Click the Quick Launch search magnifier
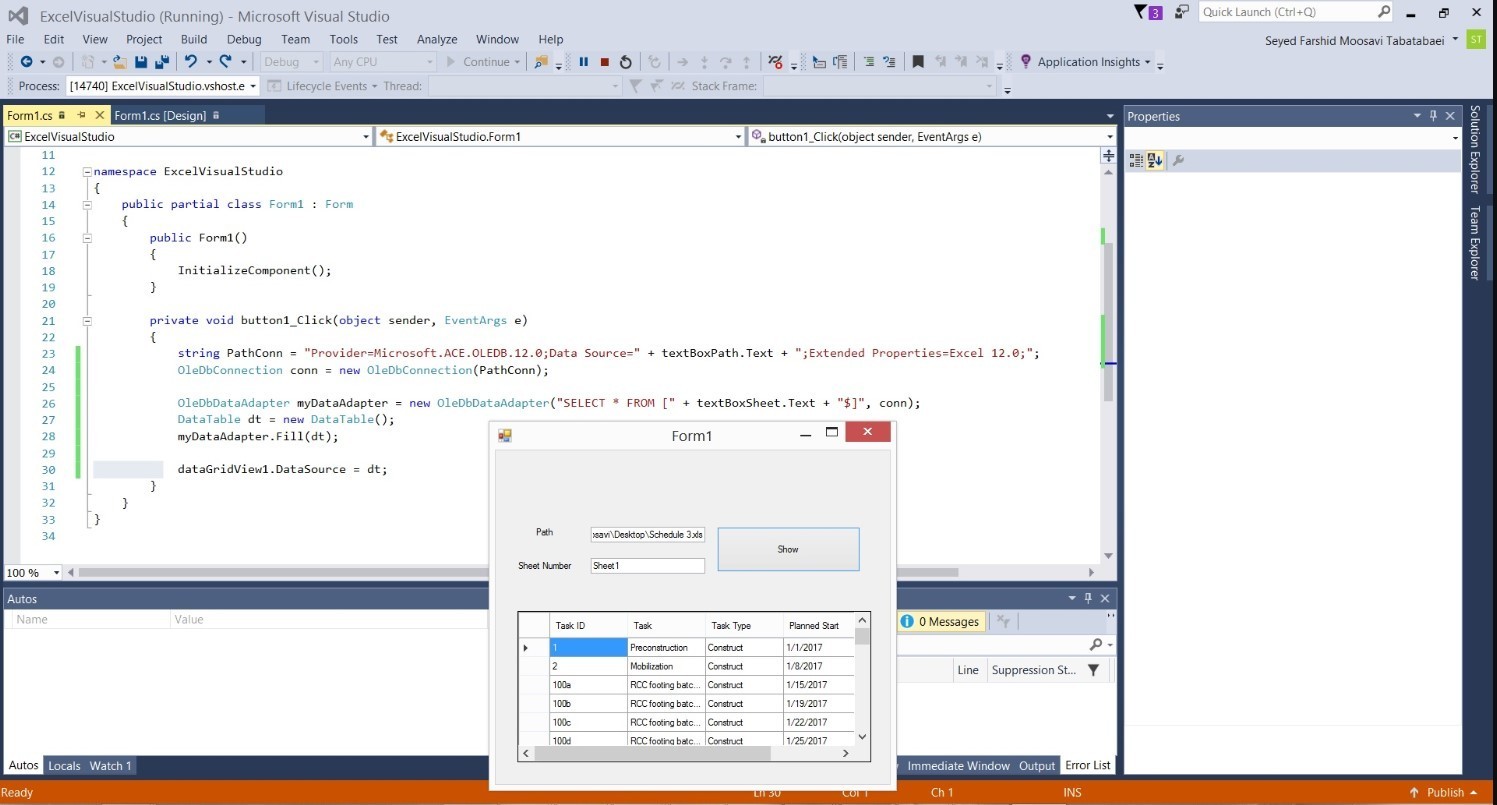Screen dimensions: 1497x805 pyautogui.click(x=1384, y=12)
